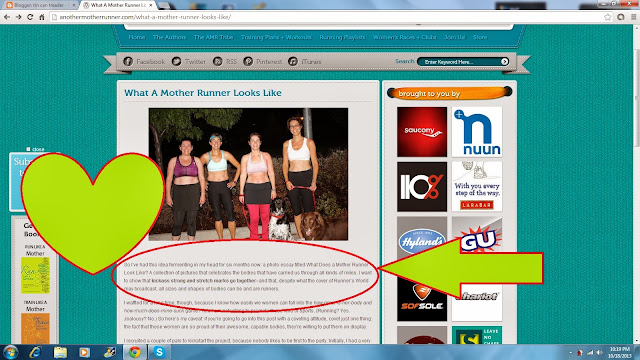Open Running Playlists menu item
The image size is (640, 360).
coord(342,37)
